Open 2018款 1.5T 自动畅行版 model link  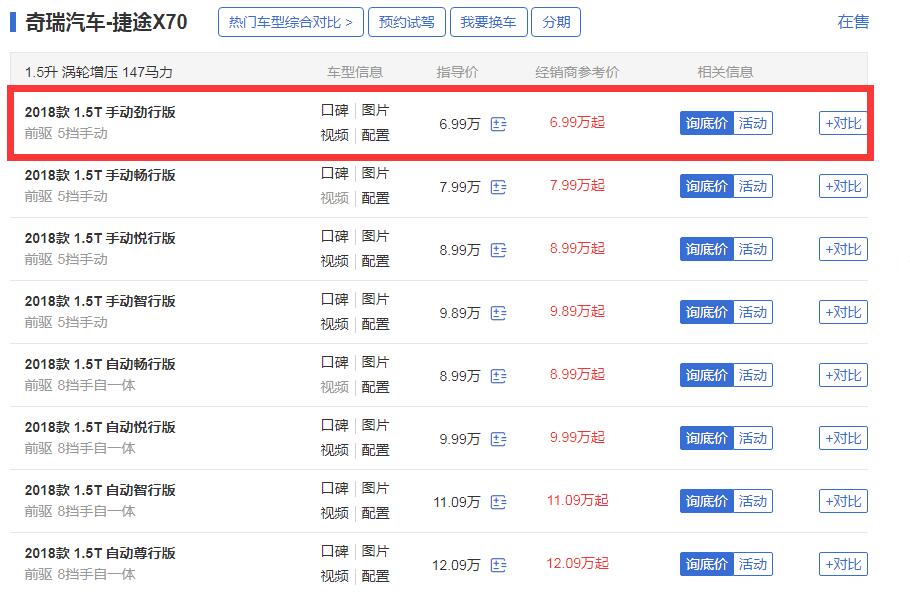[100, 364]
